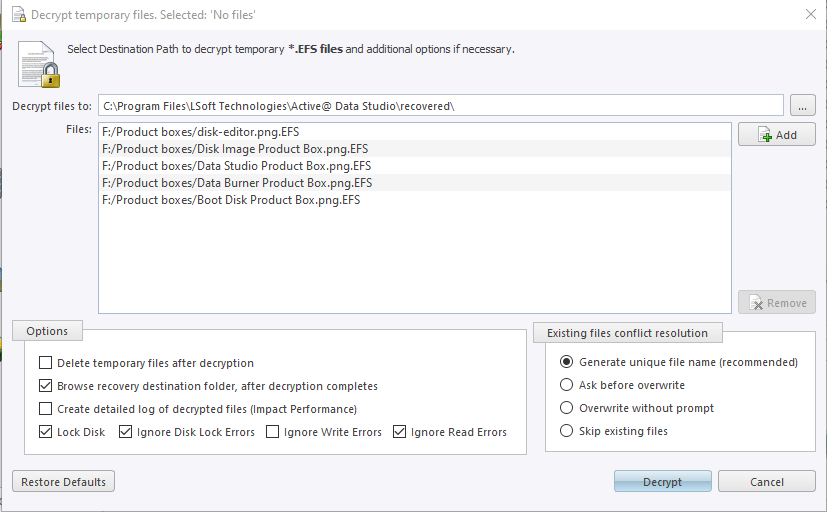The height and width of the screenshot is (512, 827).
Task: Click the locked document icon in header
Action: point(39,64)
